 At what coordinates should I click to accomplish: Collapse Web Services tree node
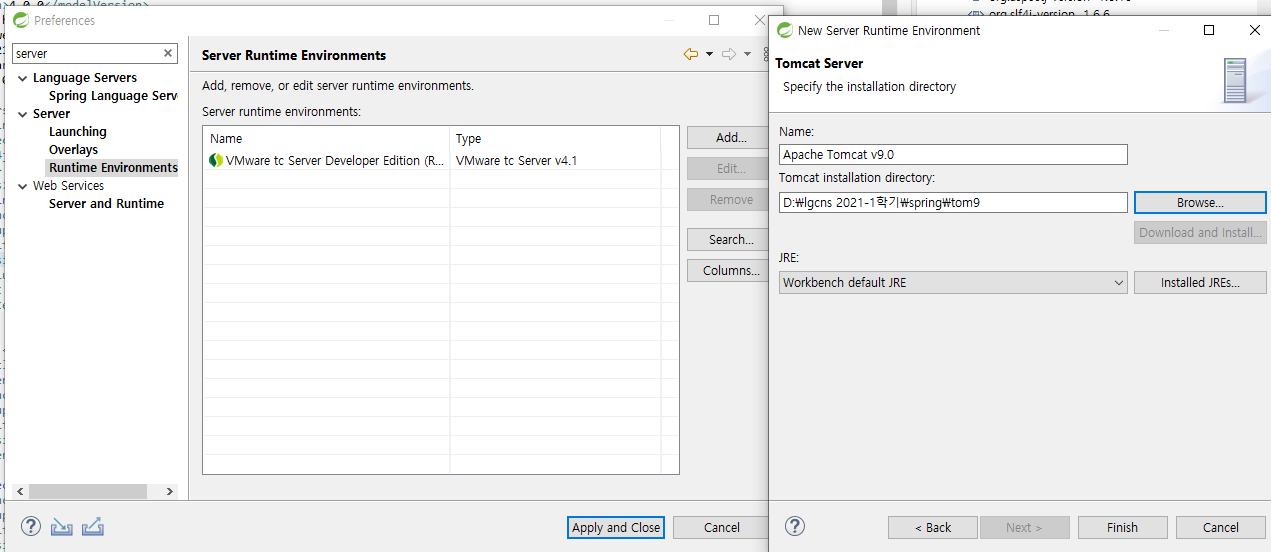click(x=23, y=186)
